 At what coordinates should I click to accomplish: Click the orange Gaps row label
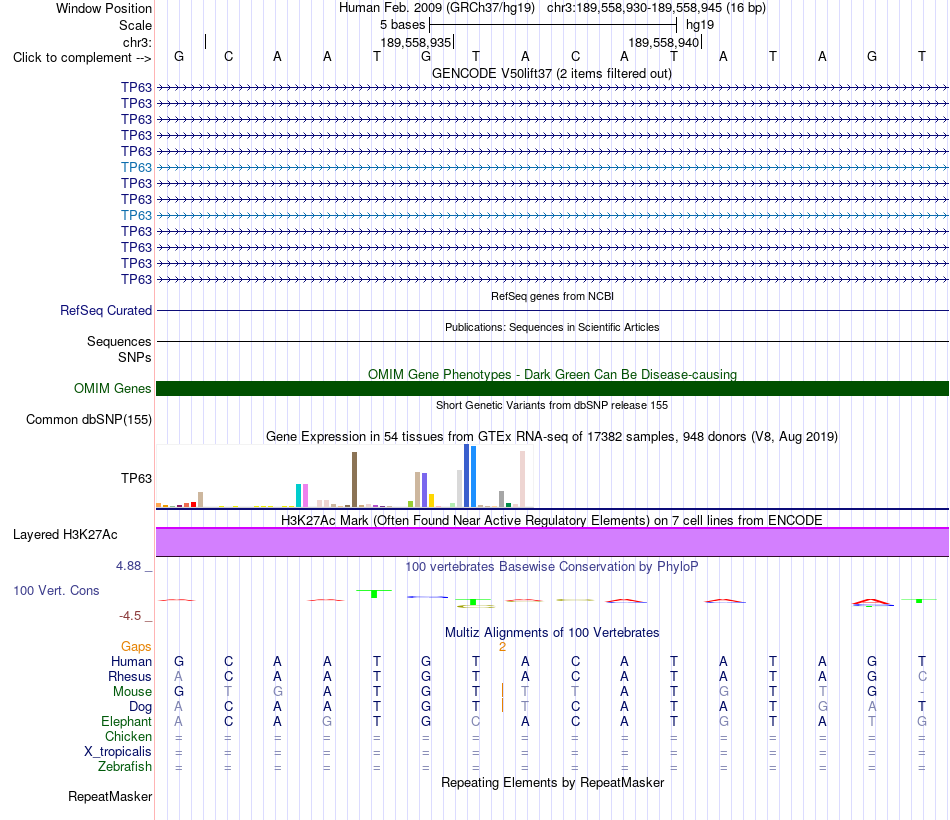136,647
